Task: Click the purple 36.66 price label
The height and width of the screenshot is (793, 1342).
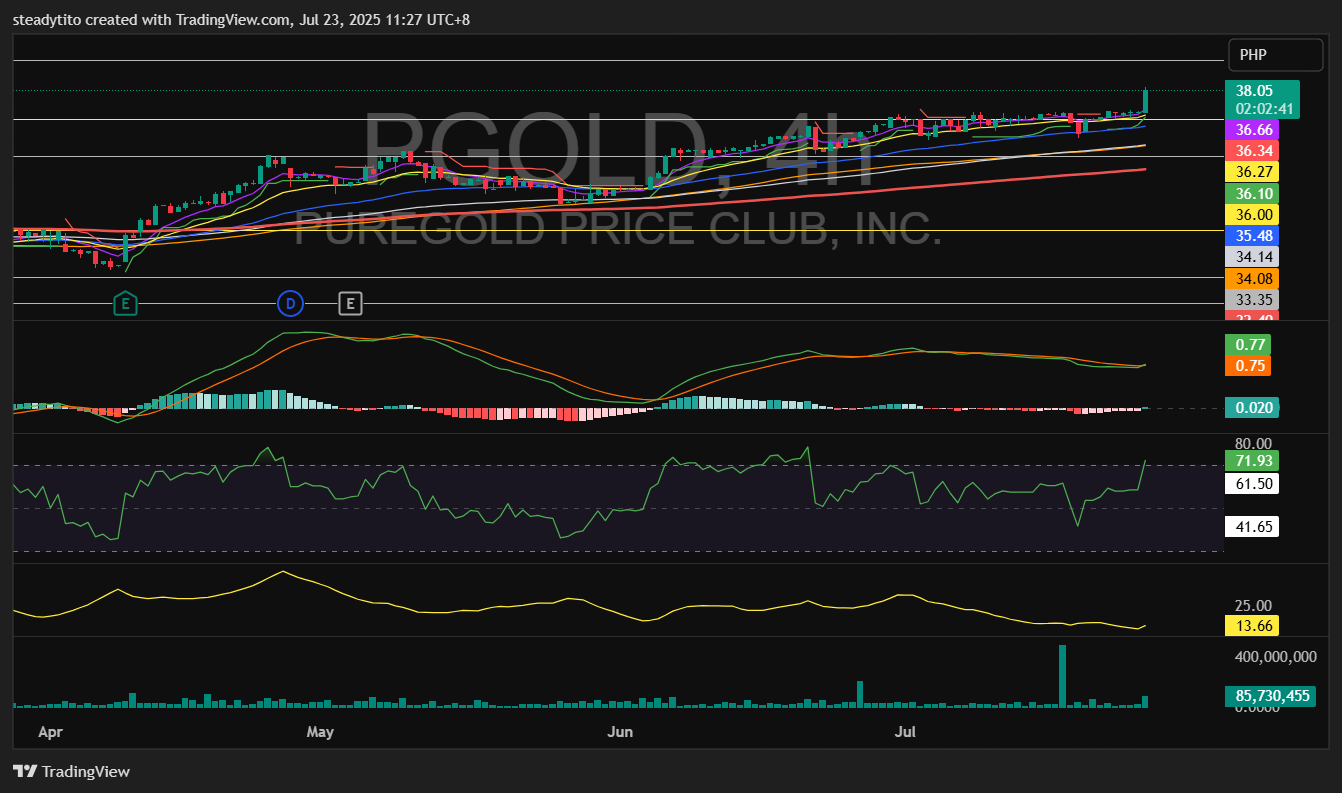Action: pos(1254,129)
